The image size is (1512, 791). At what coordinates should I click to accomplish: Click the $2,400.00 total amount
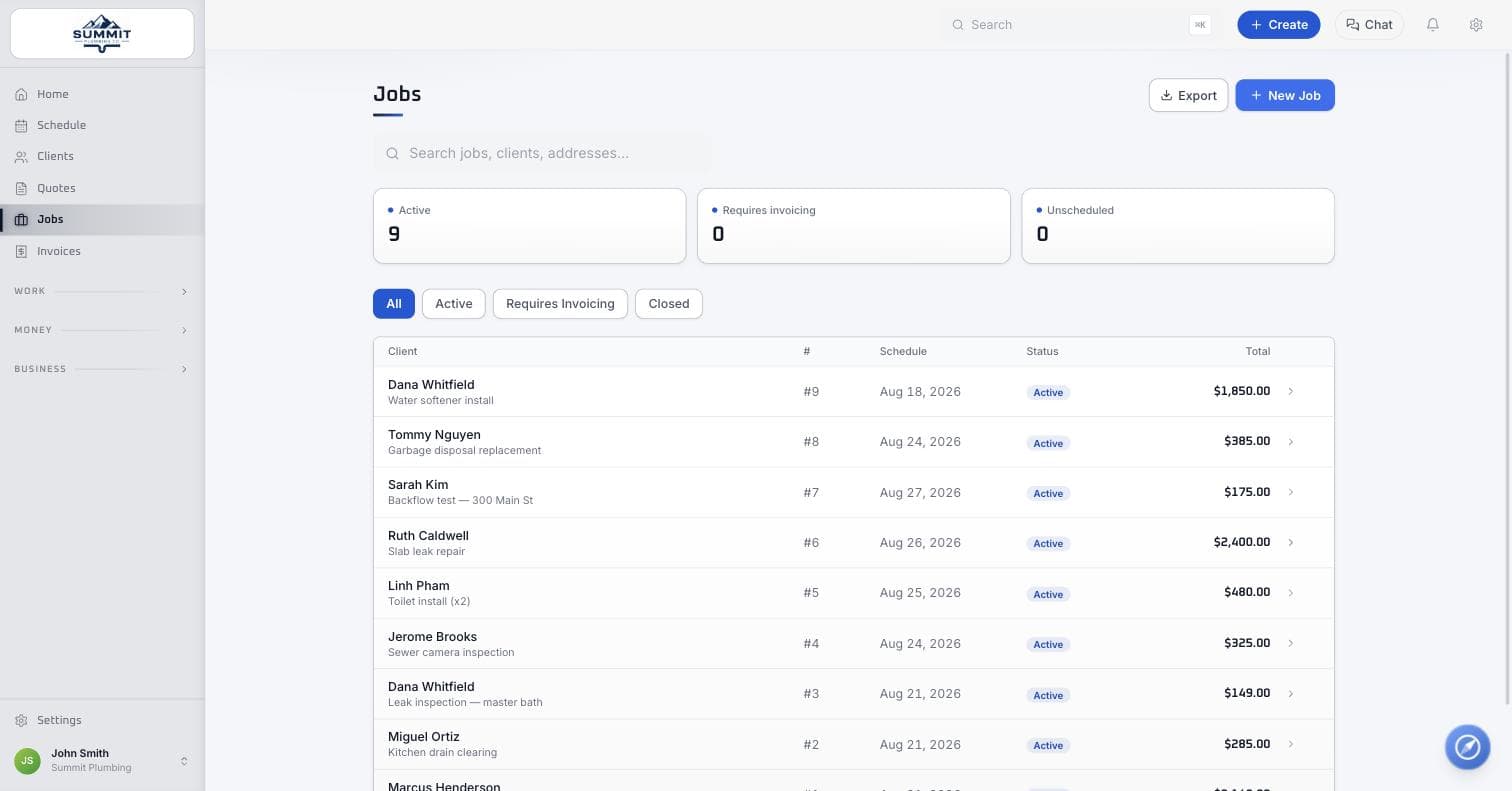[x=1242, y=542]
